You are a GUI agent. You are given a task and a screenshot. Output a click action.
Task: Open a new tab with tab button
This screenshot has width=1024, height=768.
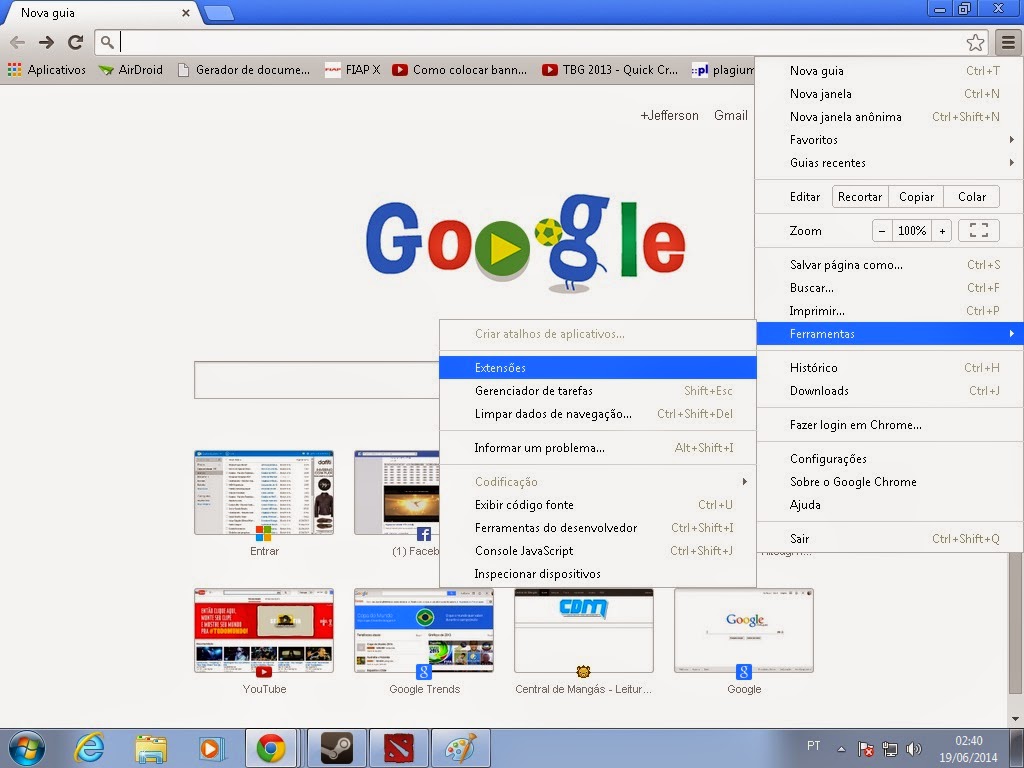tap(219, 13)
